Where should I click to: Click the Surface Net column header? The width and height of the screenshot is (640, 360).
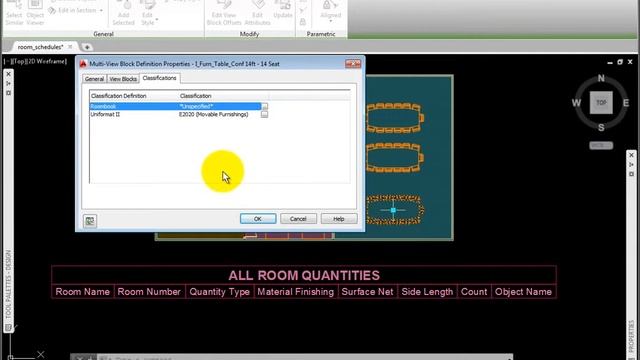(x=367, y=292)
